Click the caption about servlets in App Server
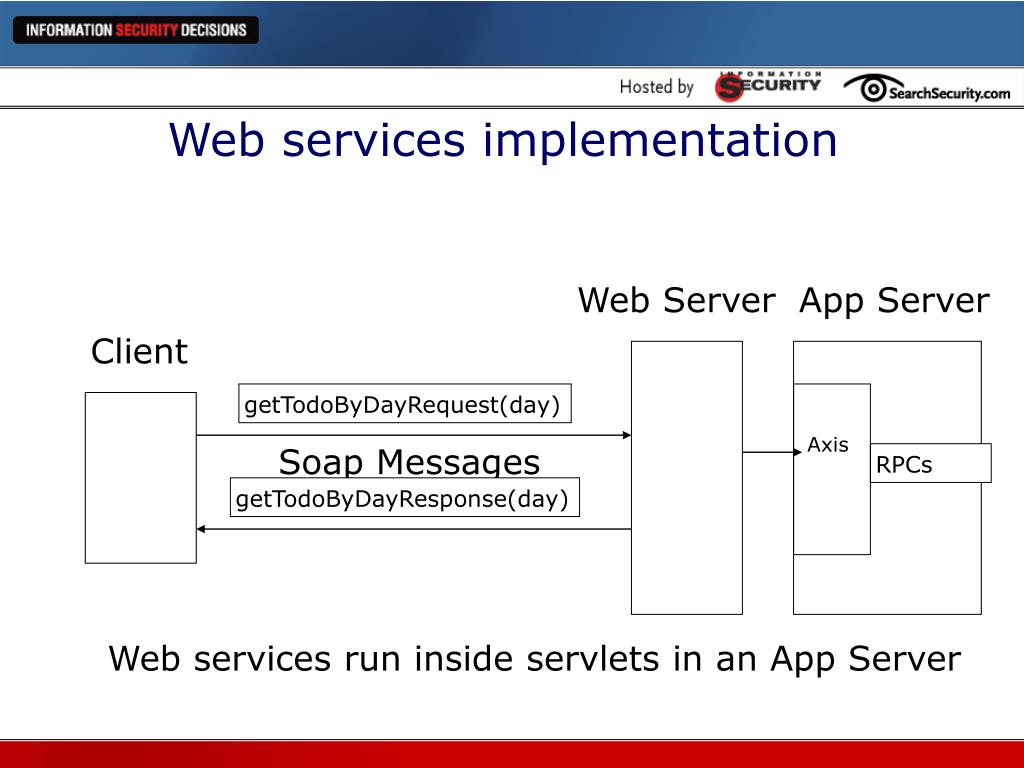 click(x=534, y=658)
